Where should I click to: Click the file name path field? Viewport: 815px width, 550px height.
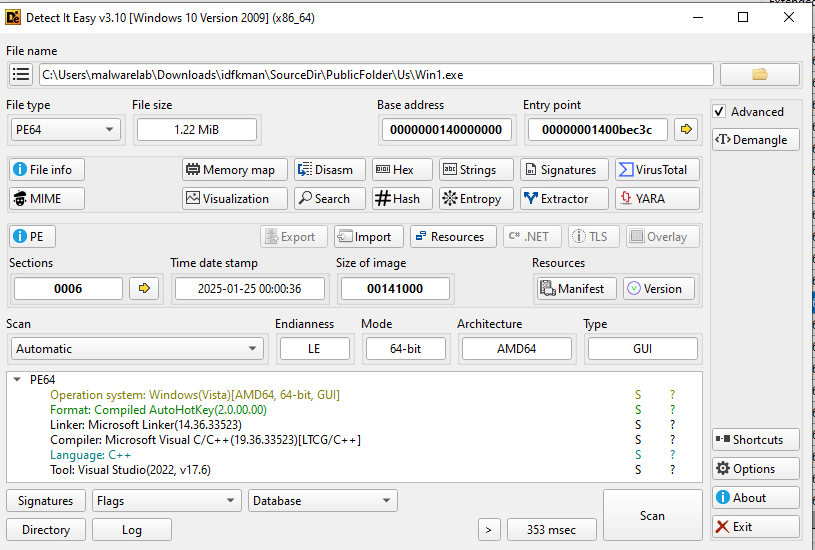[x=376, y=75]
